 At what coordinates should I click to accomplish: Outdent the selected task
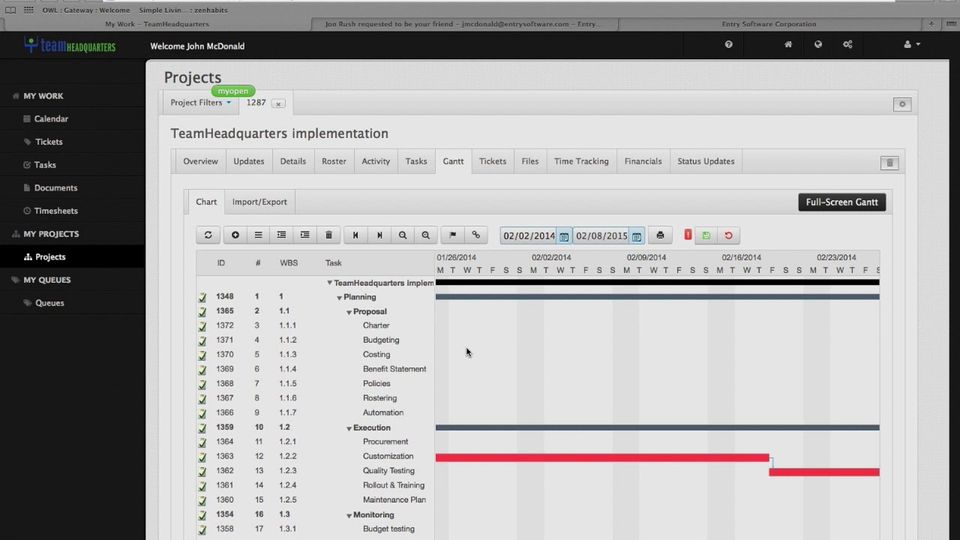click(282, 235)
